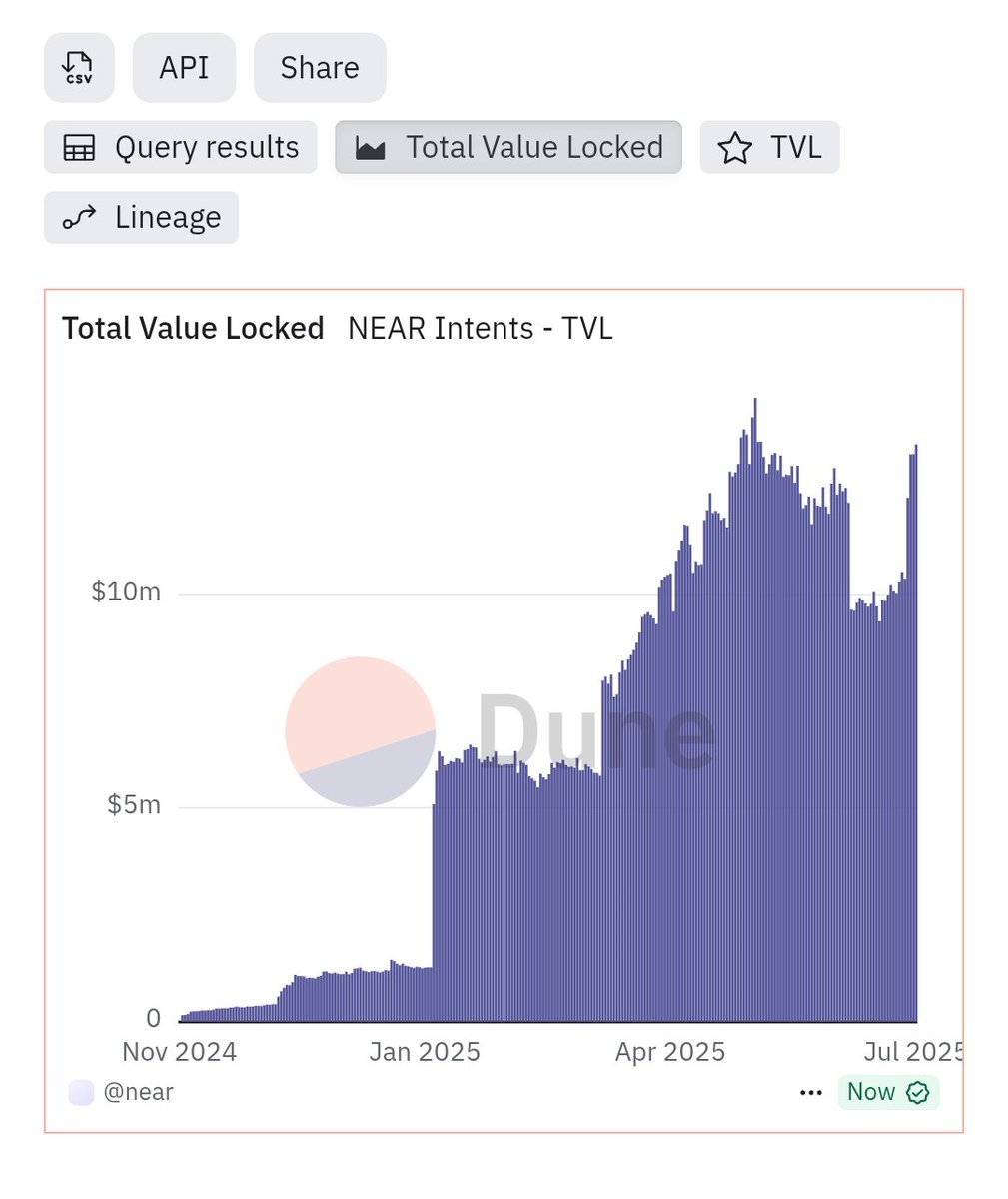Switch to the Query results tab

[x=181, y=147]
